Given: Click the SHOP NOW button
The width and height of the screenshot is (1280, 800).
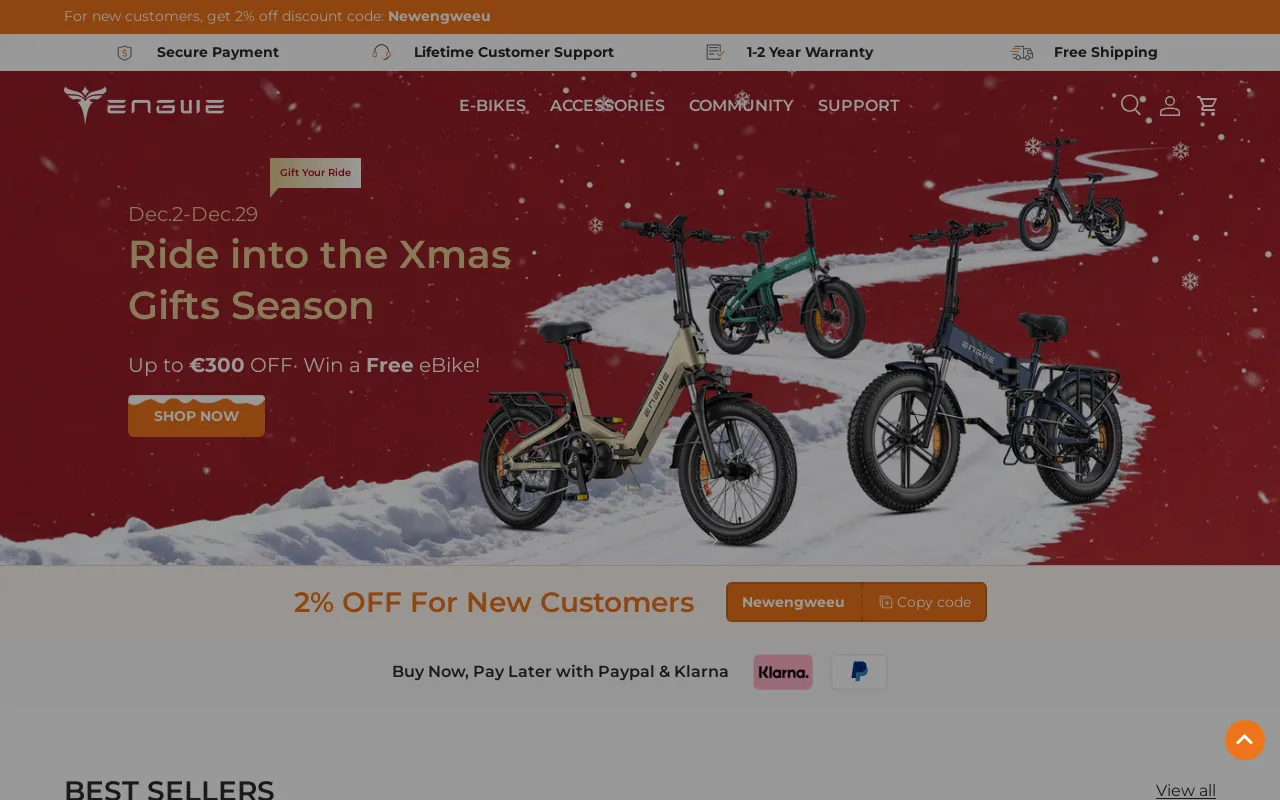Looking at the screenshot, I should (x=196, y=416).
